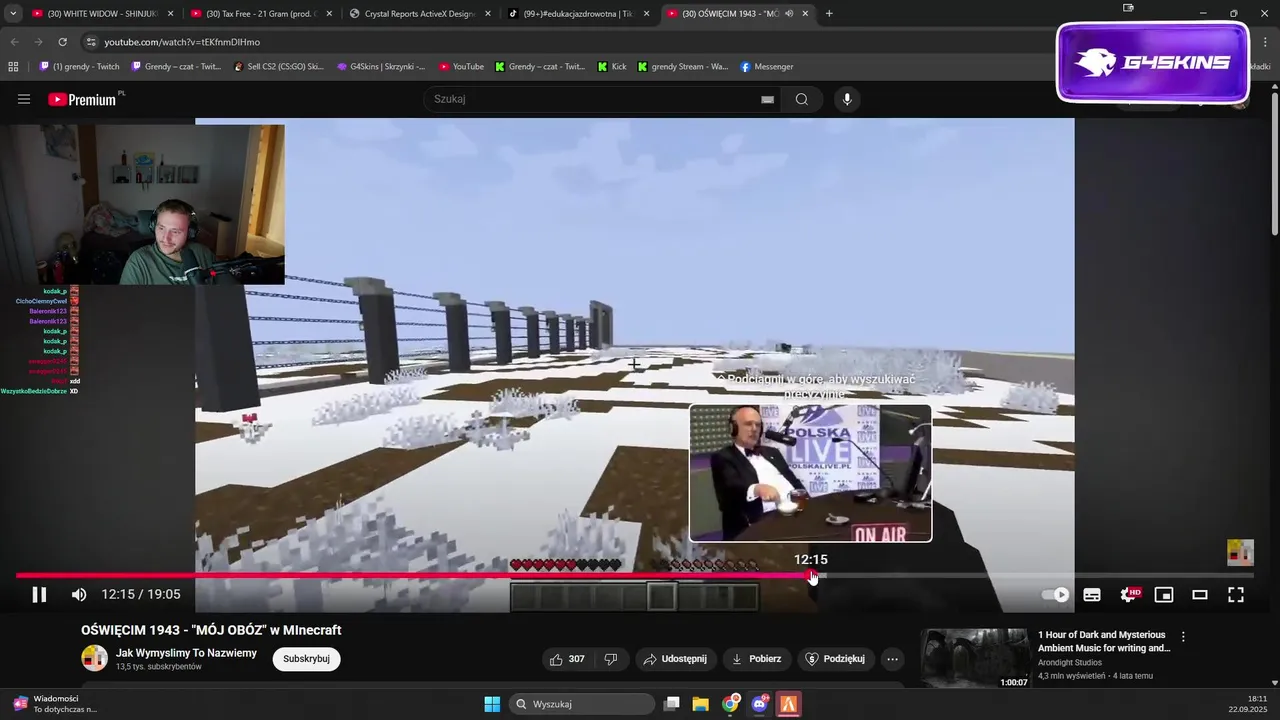Open the Dark and Mysterious Ambient Music thumbnail
1280x720 pixels.
975,658
